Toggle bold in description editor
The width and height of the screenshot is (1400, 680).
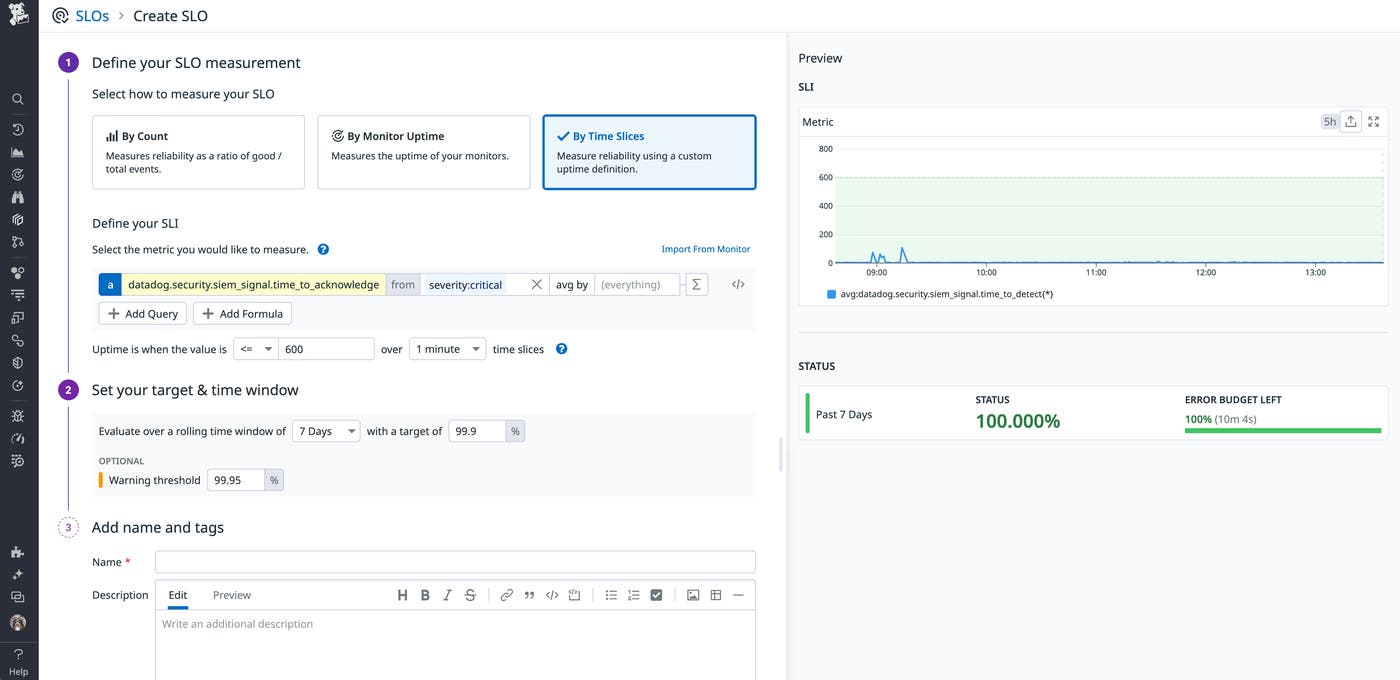click(x=425, y=595)
